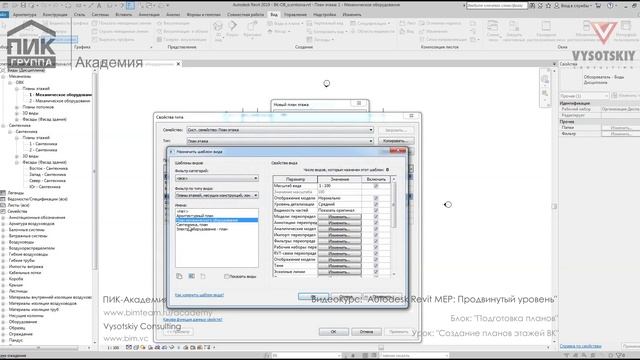Image resolution: width=640 pixels, height=360 pixels.
Task: Click the 1:100 view scale on the view control bar
Action: click(113, 348)
